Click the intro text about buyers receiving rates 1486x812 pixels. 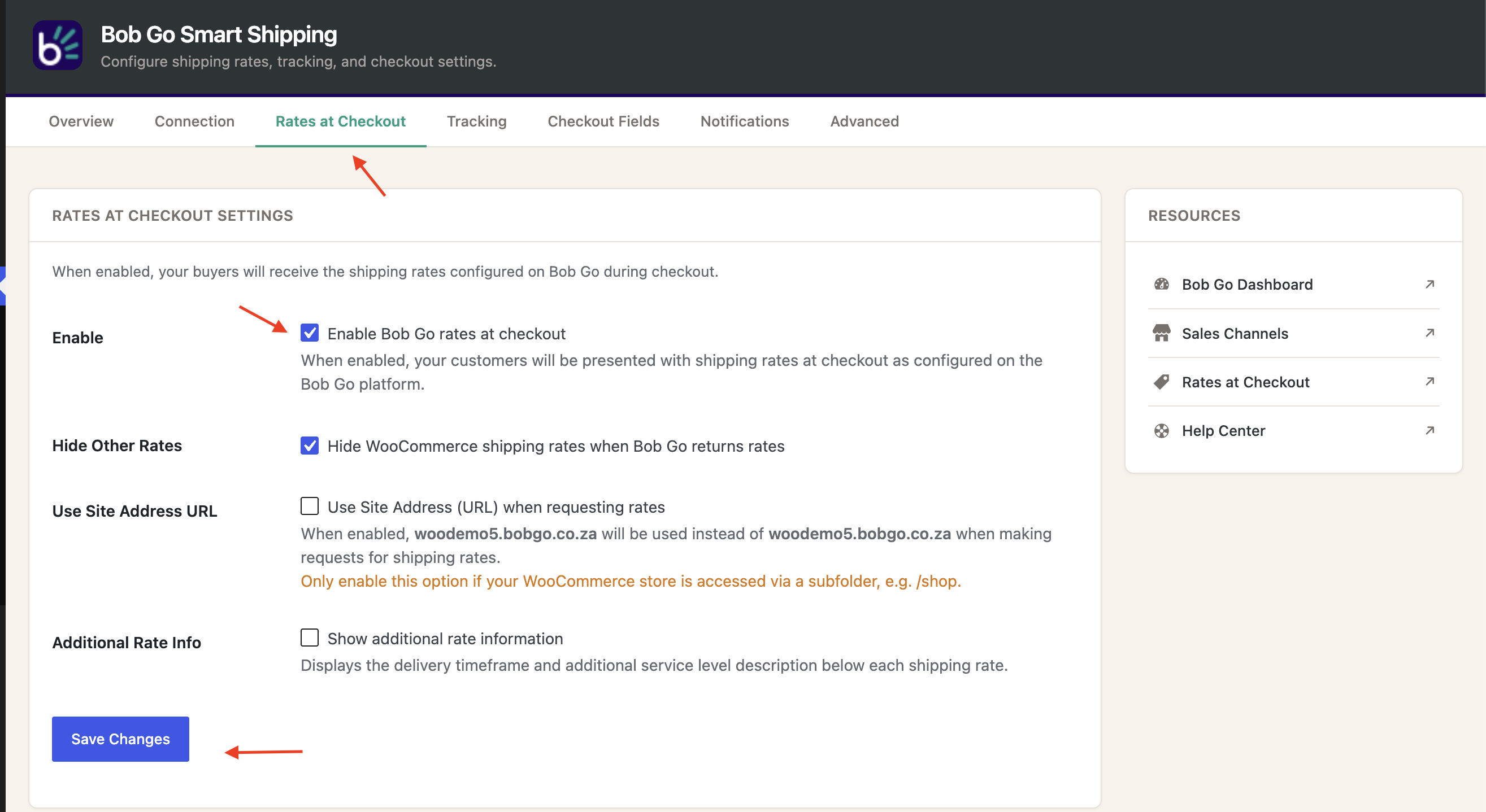[385, 272]
